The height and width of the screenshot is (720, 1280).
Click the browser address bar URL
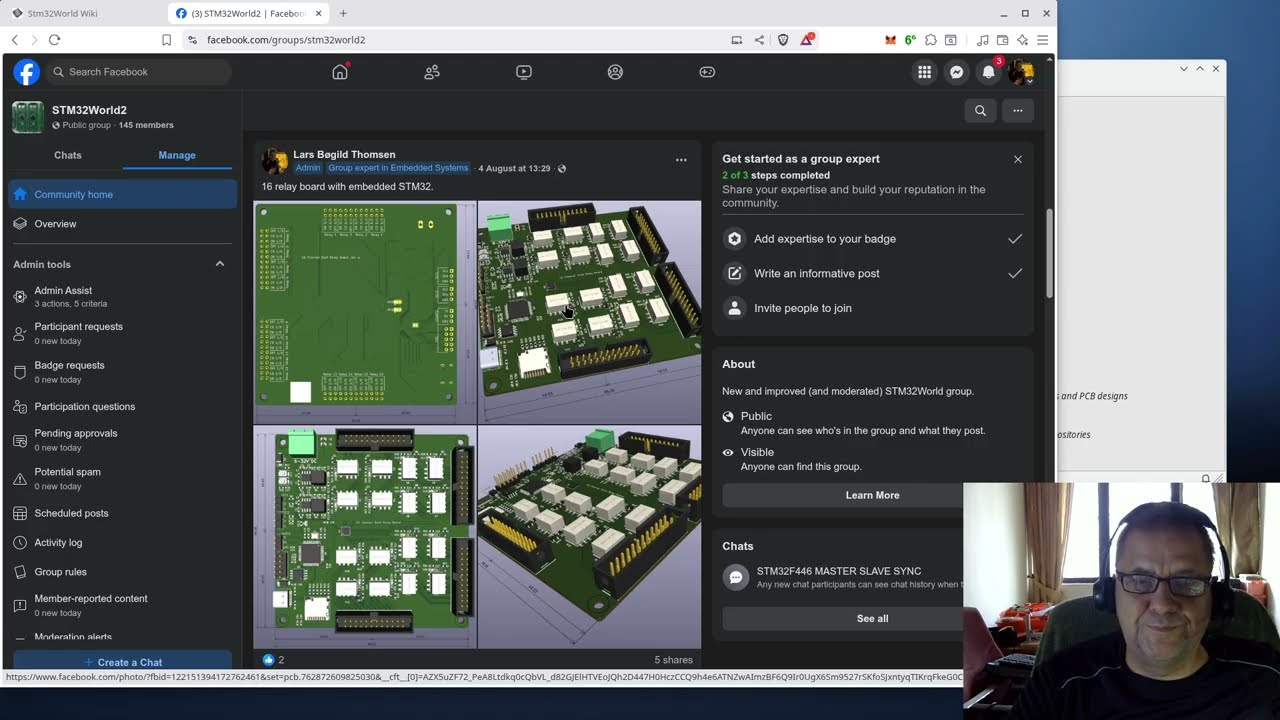coord(286,40)
